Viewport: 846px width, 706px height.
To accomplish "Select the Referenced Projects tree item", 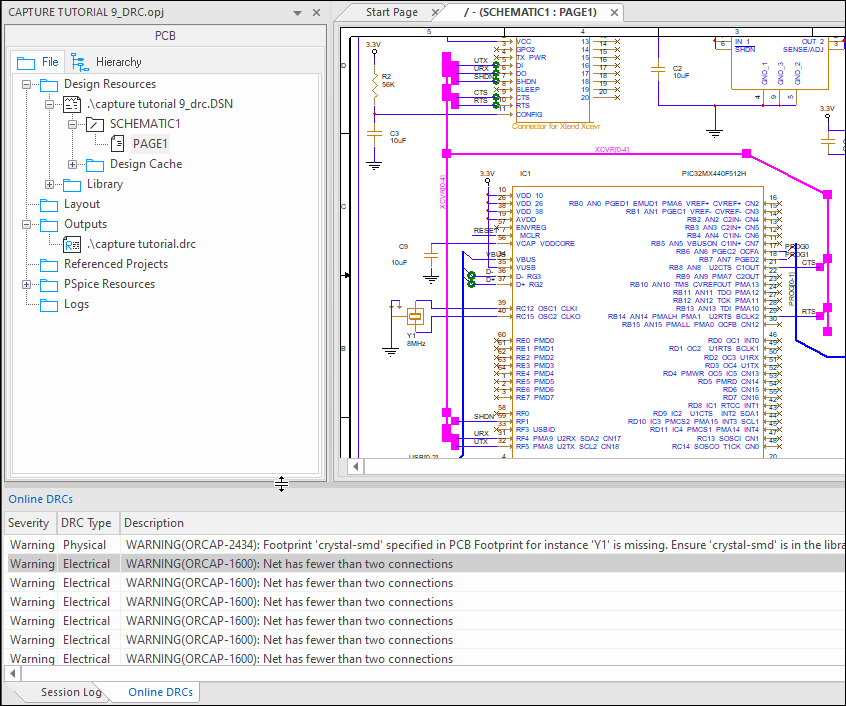I will 115,264.
